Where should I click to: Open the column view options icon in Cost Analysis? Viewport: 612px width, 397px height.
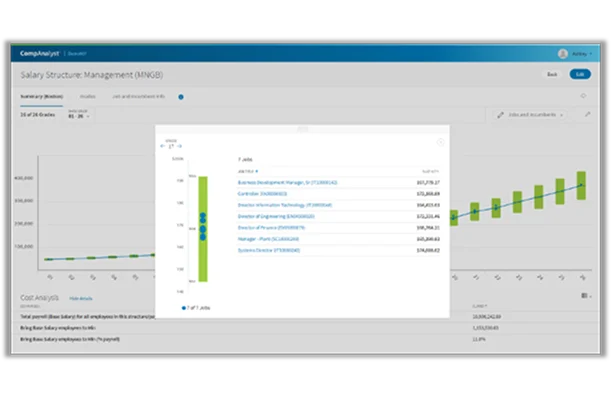(585, 296)
